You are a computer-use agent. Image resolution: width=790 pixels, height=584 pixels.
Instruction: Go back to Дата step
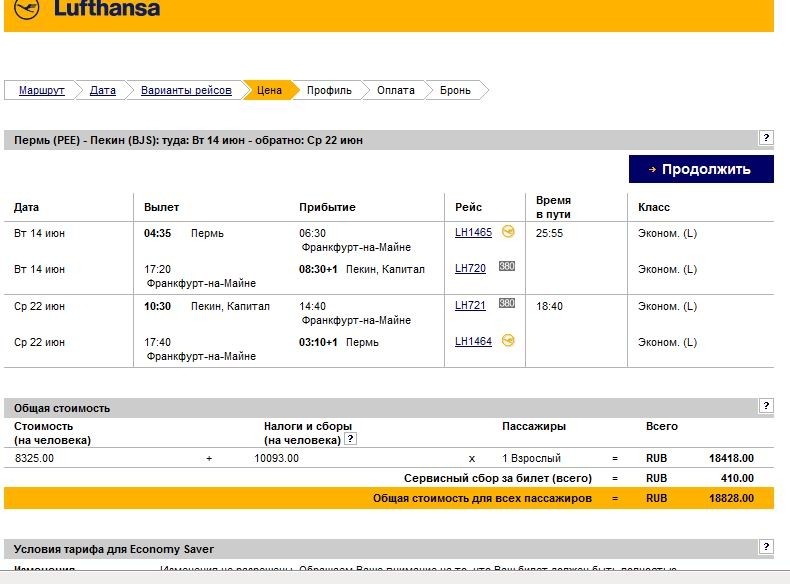tap(103, 90)
